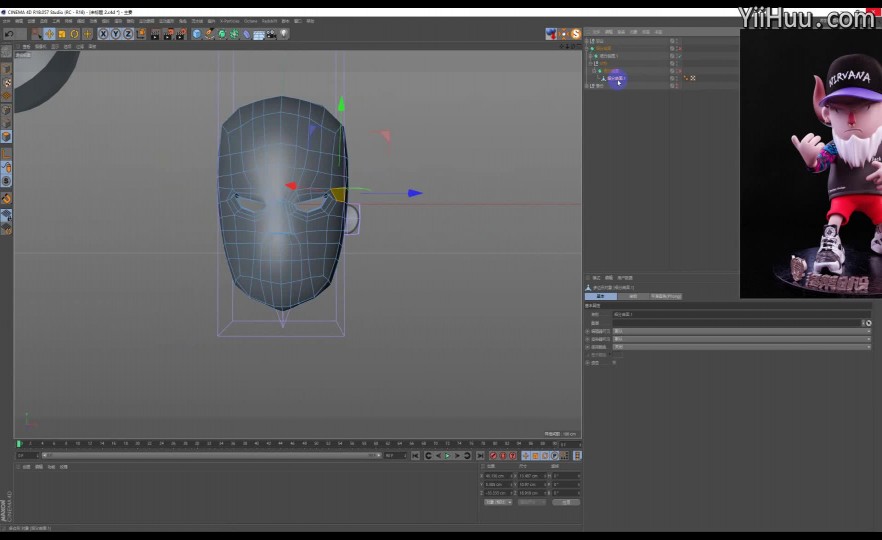The width and height of the screenshot is (882, 540).
Task: Play the animation forward
Action: [x=447, y=456]
